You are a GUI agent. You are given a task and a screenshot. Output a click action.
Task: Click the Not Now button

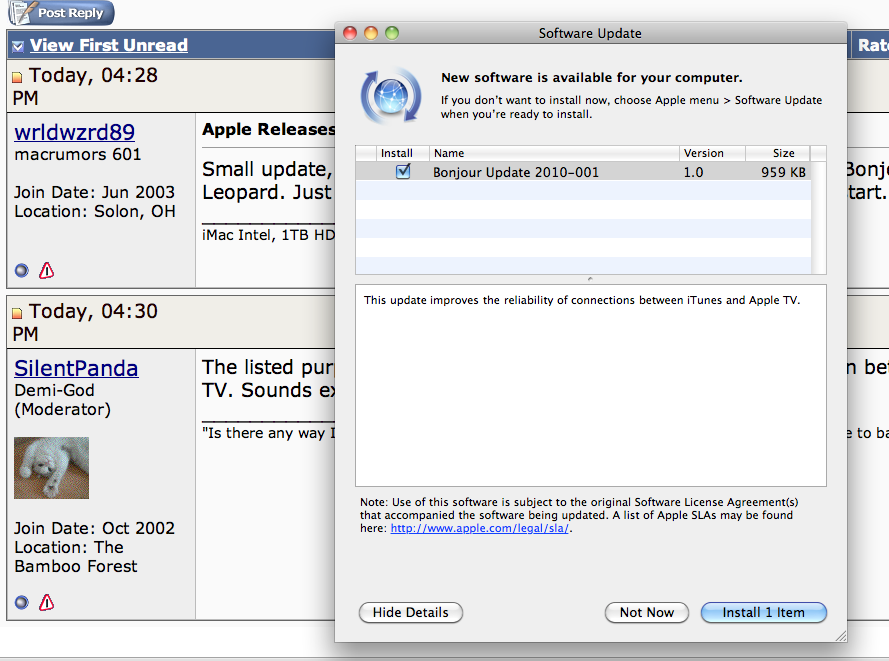click(646, 612)
